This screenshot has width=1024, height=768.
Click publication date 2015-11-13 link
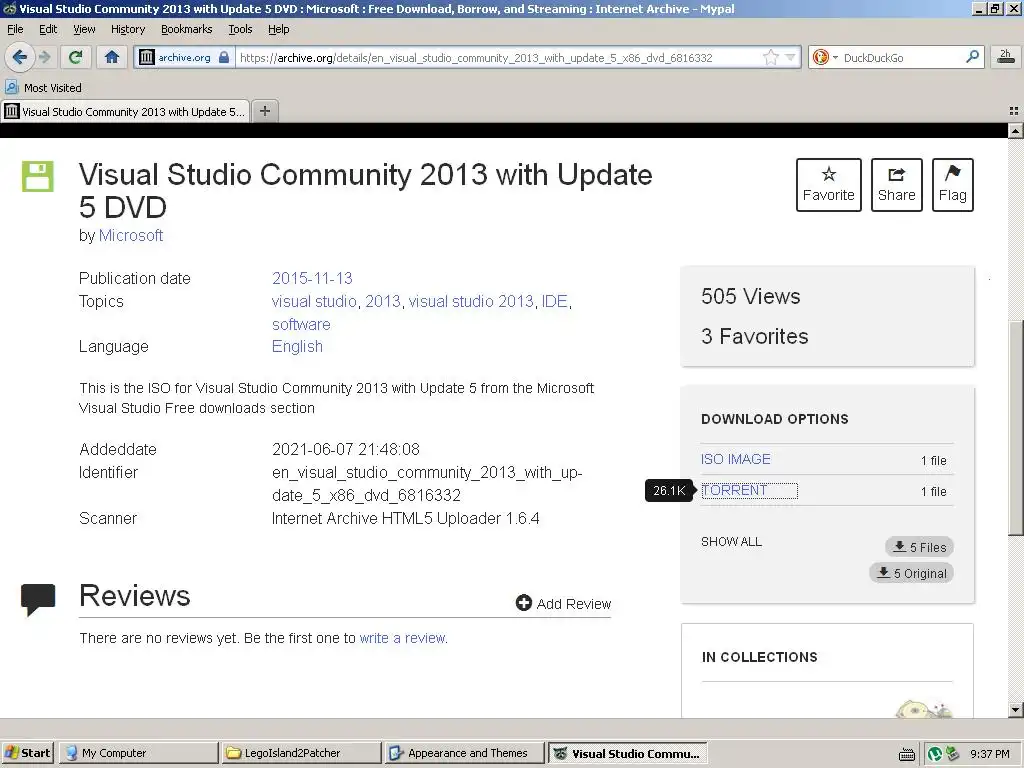312,278
